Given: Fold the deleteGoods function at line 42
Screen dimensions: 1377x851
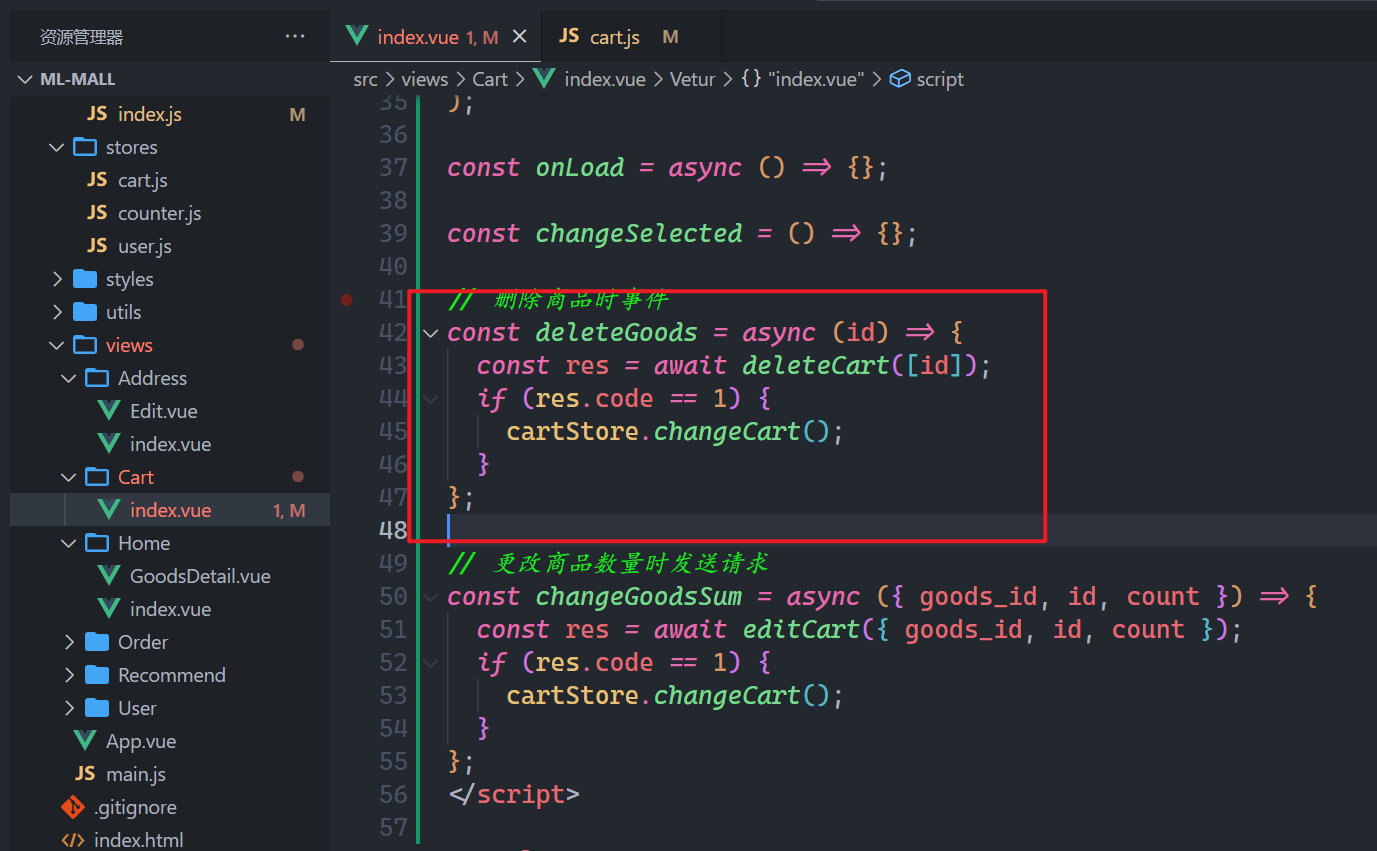Looking at the screenshot, I should 430,332.
